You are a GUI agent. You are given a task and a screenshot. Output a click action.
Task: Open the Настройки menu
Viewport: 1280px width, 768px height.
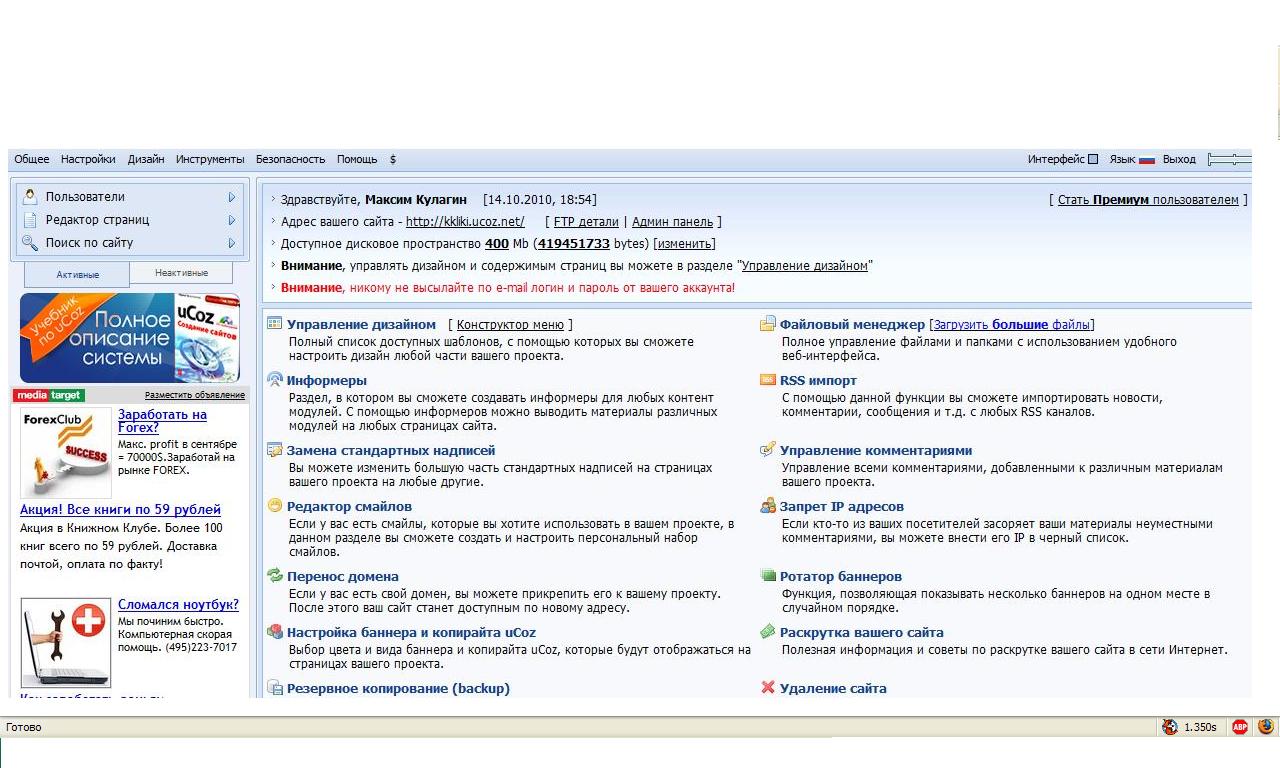(88, 159)
